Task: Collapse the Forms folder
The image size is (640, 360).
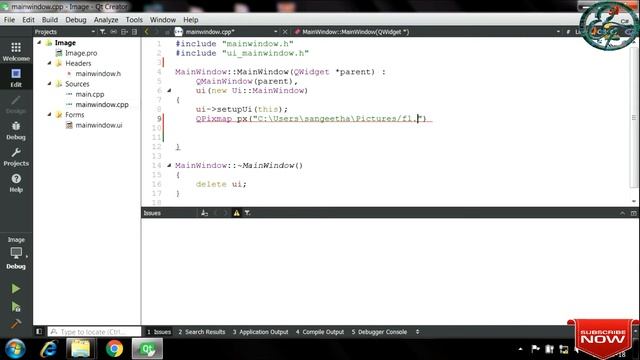Action: pos(49,114)
